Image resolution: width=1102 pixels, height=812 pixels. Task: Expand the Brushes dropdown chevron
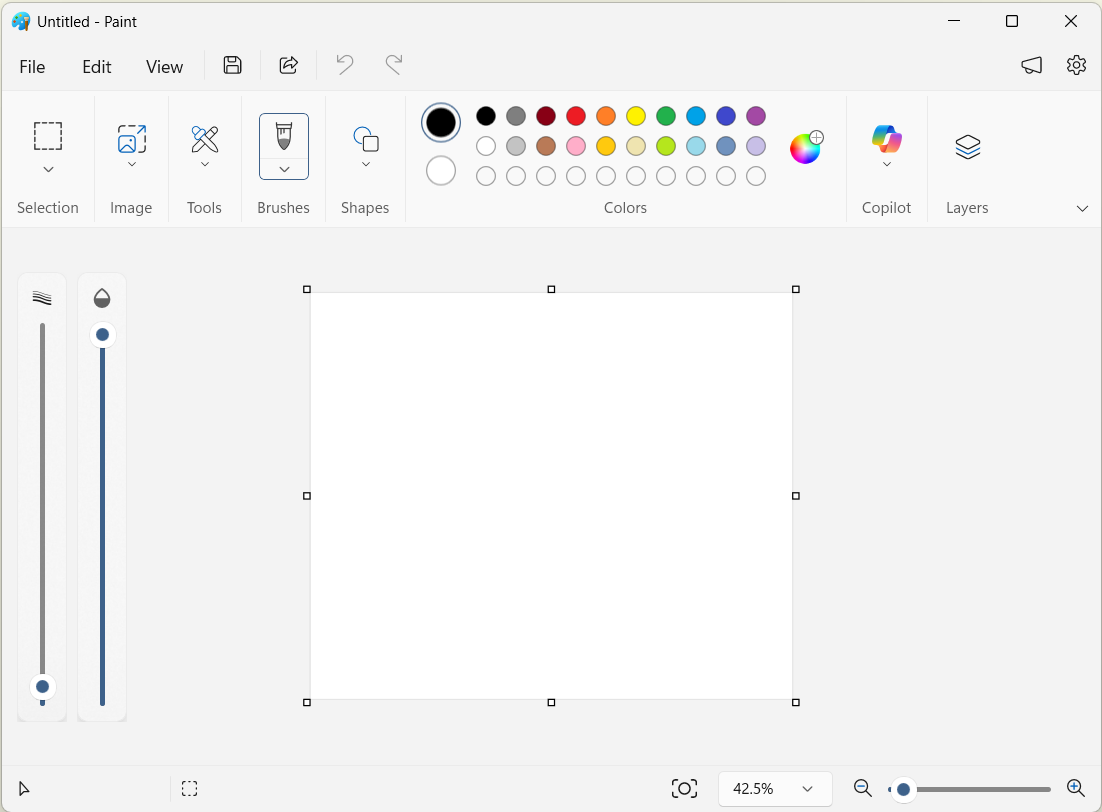tap(284, 169)
